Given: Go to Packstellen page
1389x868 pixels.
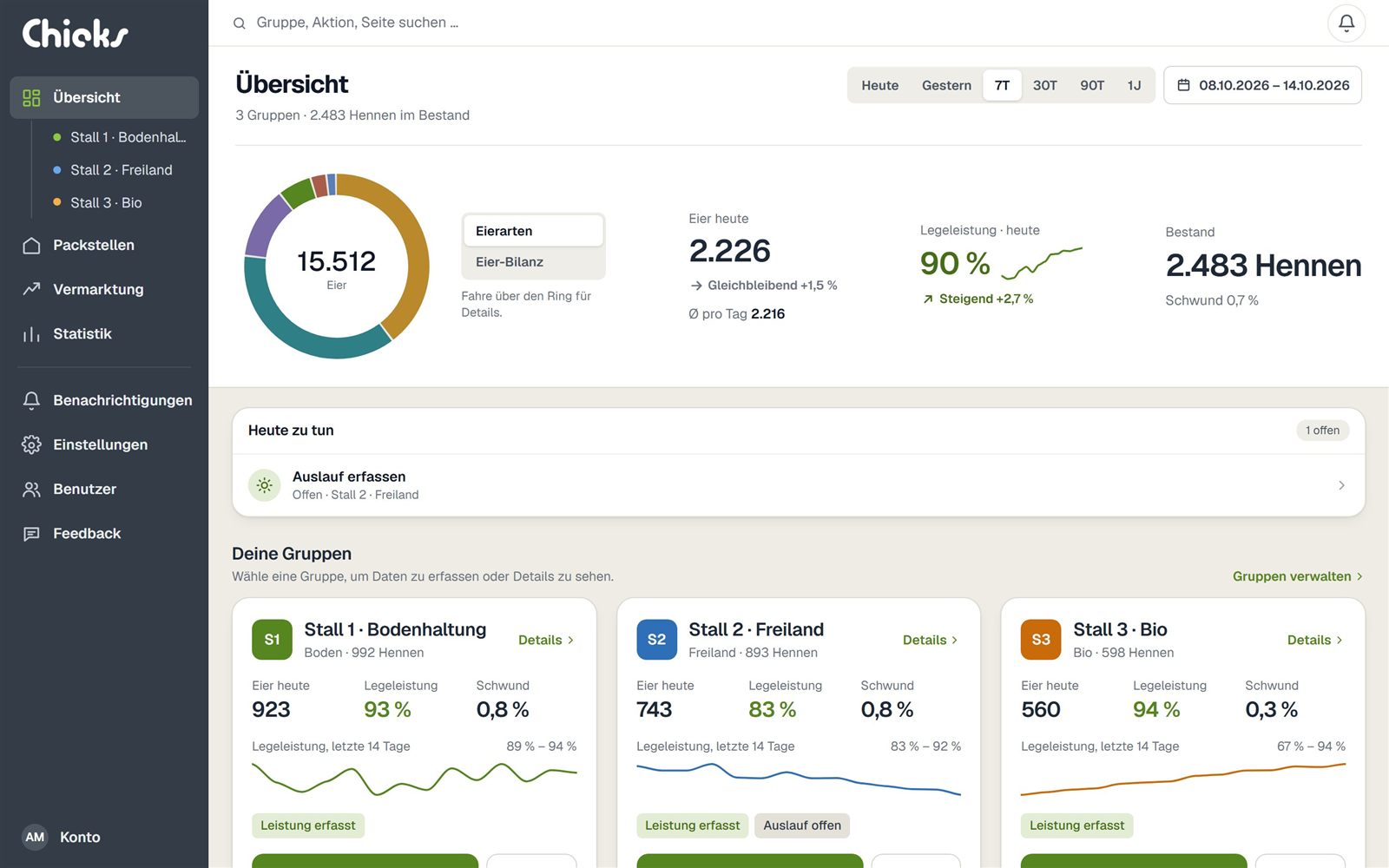Looking at the screenshot, I should point(104,246).
